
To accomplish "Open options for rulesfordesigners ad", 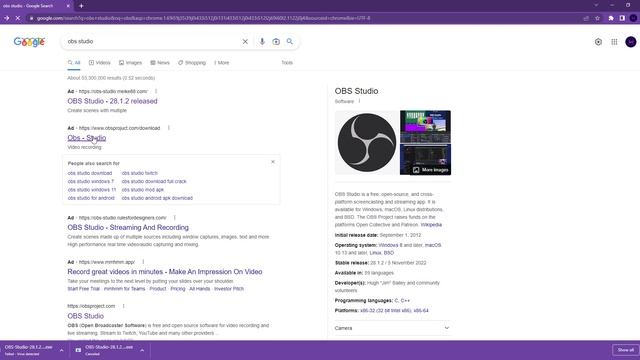I will tap(175, 218).
